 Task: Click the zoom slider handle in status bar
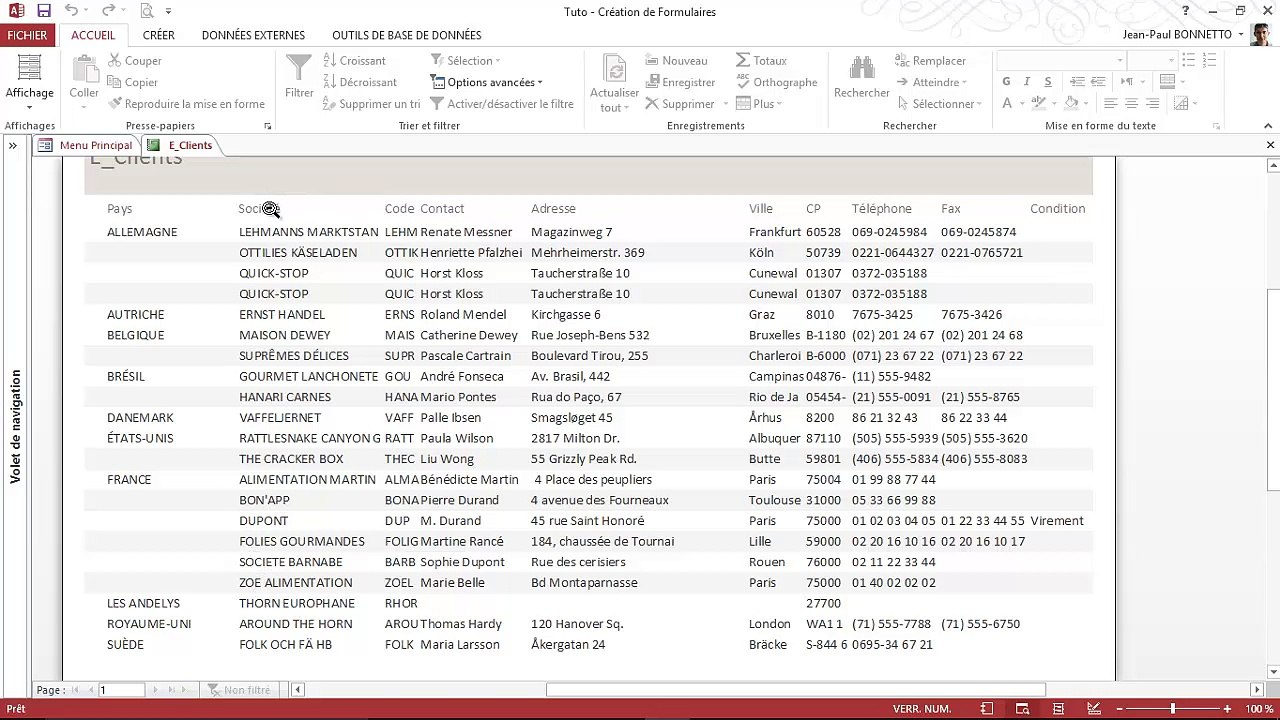tap(1173, 709)
